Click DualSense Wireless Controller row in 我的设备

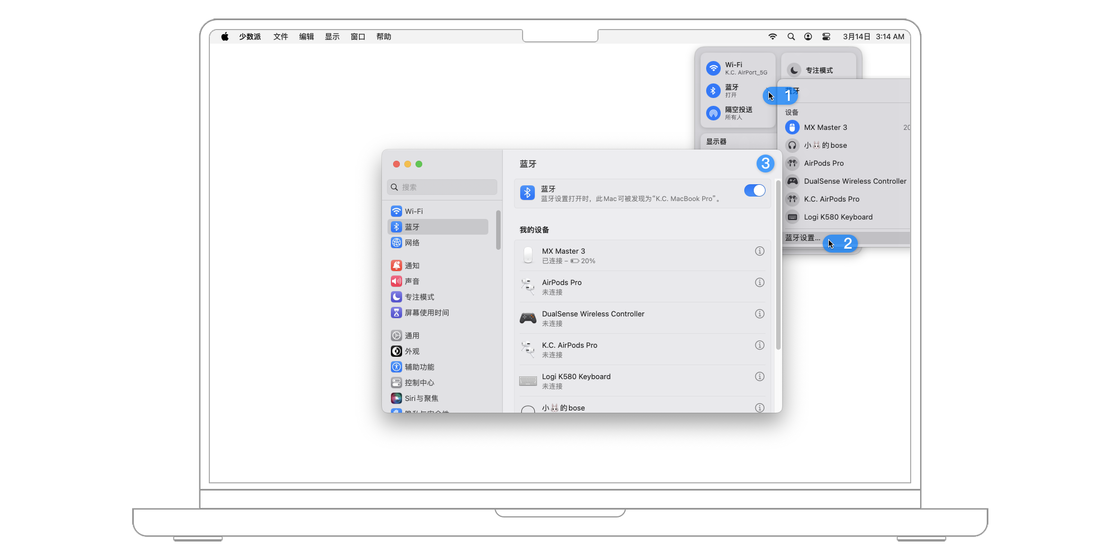pos(643,319)
